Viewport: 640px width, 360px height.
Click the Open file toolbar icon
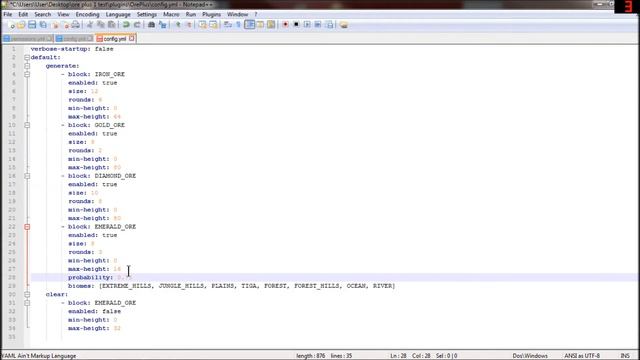[21, 25]
